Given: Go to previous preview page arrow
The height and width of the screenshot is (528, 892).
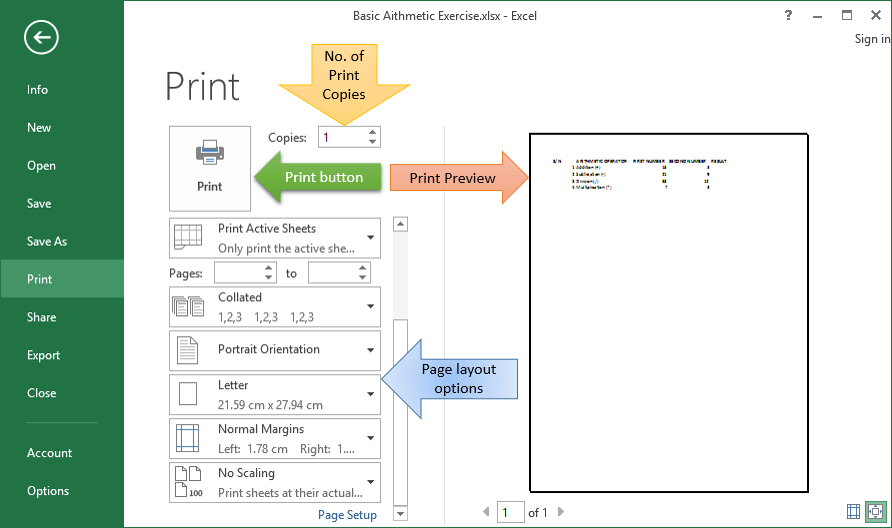Looking at the screenshot, I should click(487, 513).
